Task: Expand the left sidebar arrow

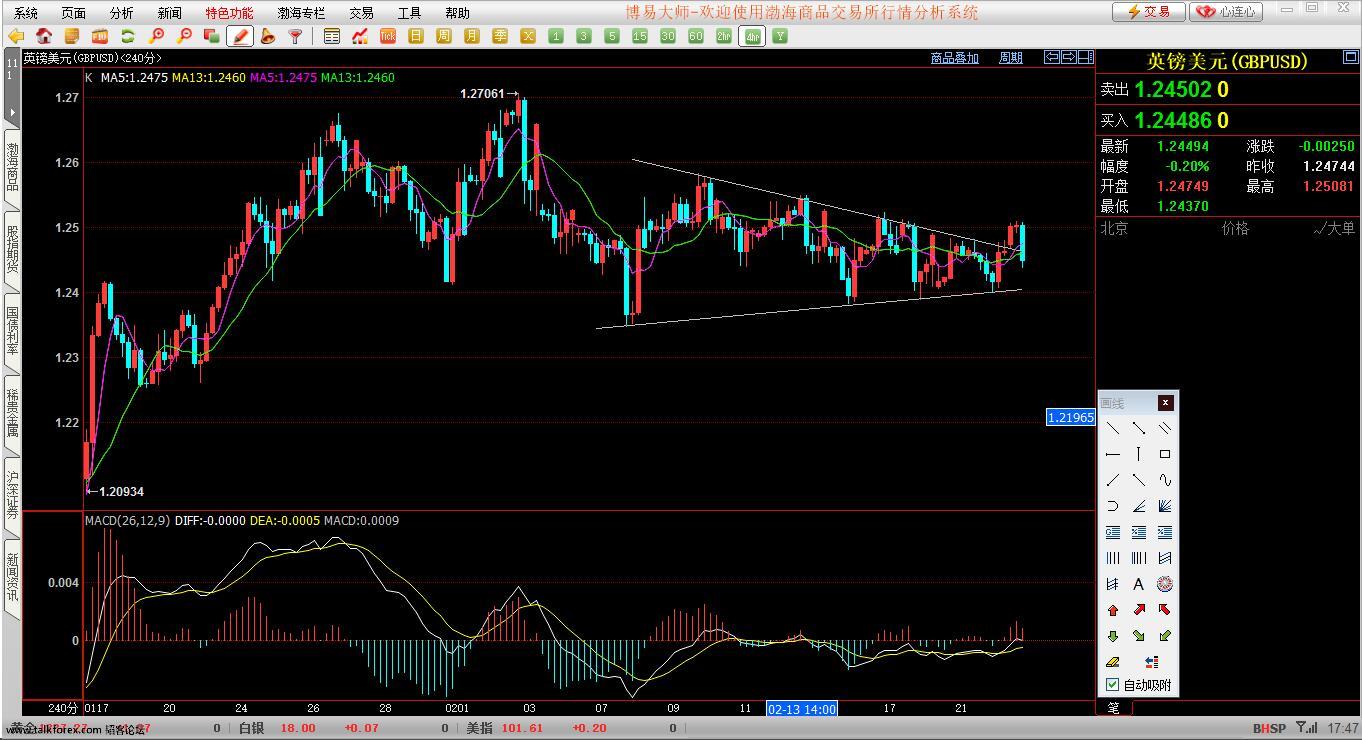Action: tap(11, 112)
